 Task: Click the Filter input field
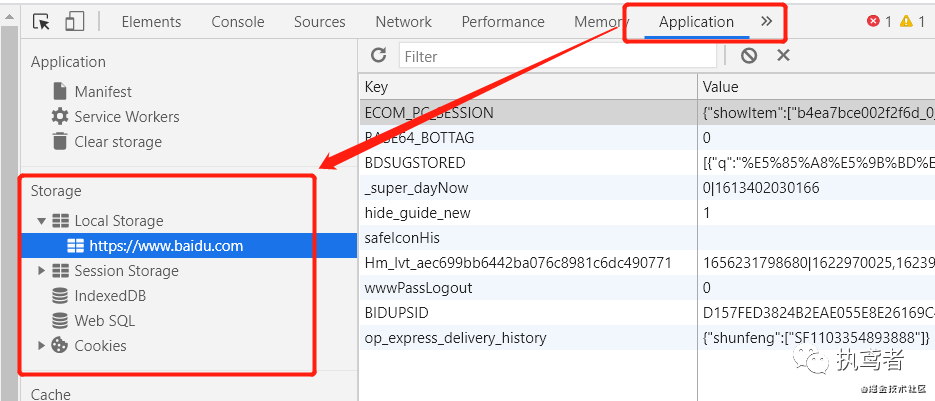(558, 56)
